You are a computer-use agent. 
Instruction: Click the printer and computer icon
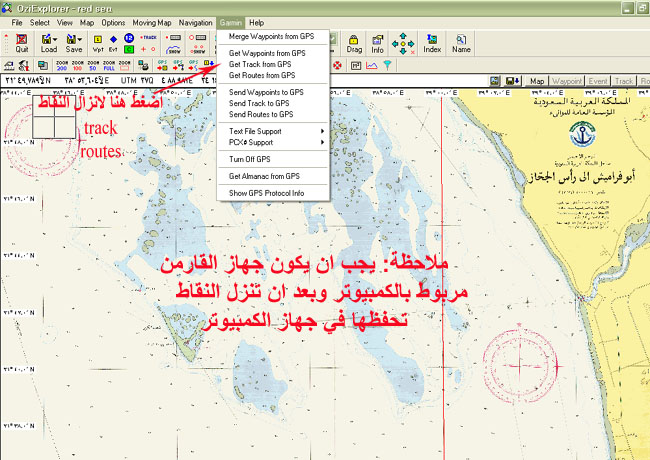pos(143,65)
